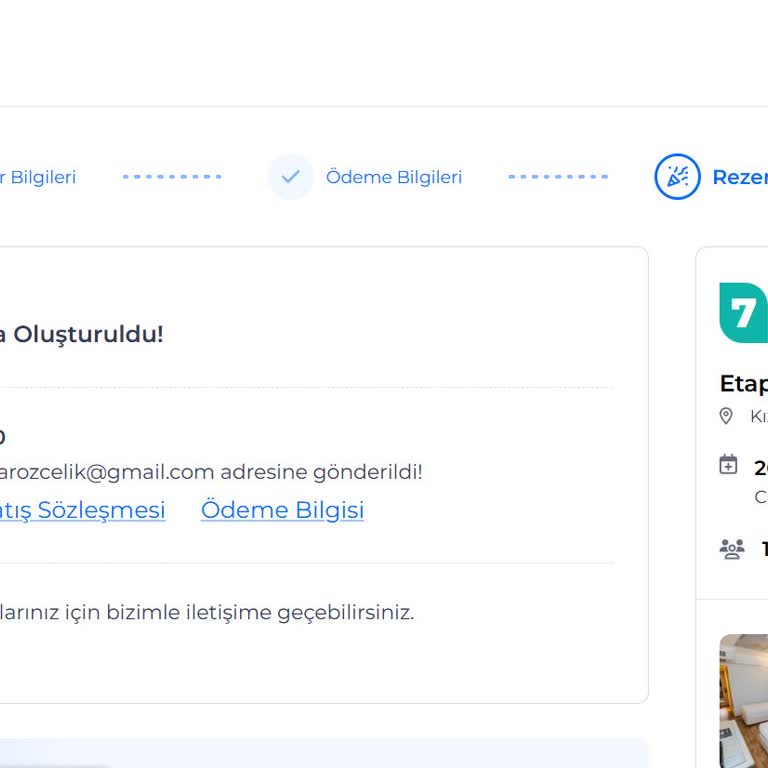Select the Ödeme Bilgileri step label

[394, 177]
